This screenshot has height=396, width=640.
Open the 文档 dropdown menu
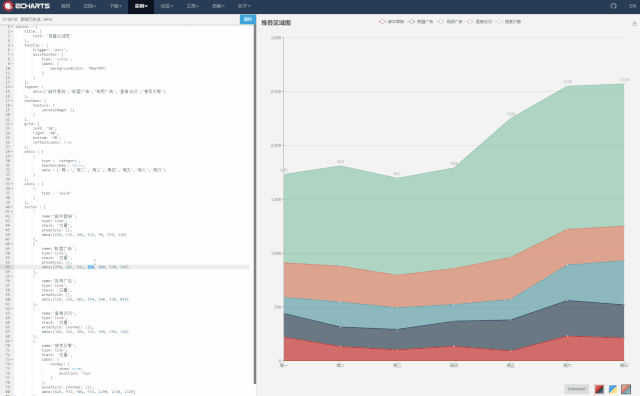tap(89, 6)
